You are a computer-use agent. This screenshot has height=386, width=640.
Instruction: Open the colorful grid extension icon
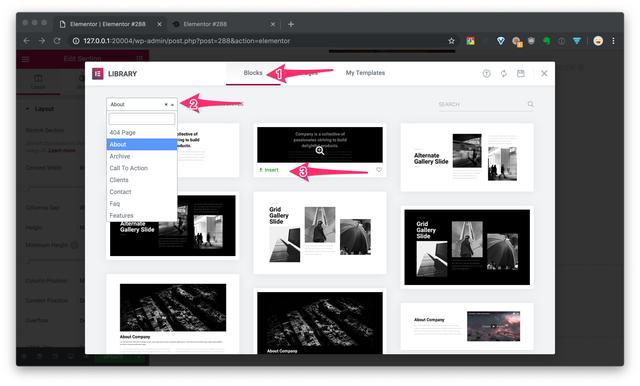pyautogui.click(x=471, y=41)
